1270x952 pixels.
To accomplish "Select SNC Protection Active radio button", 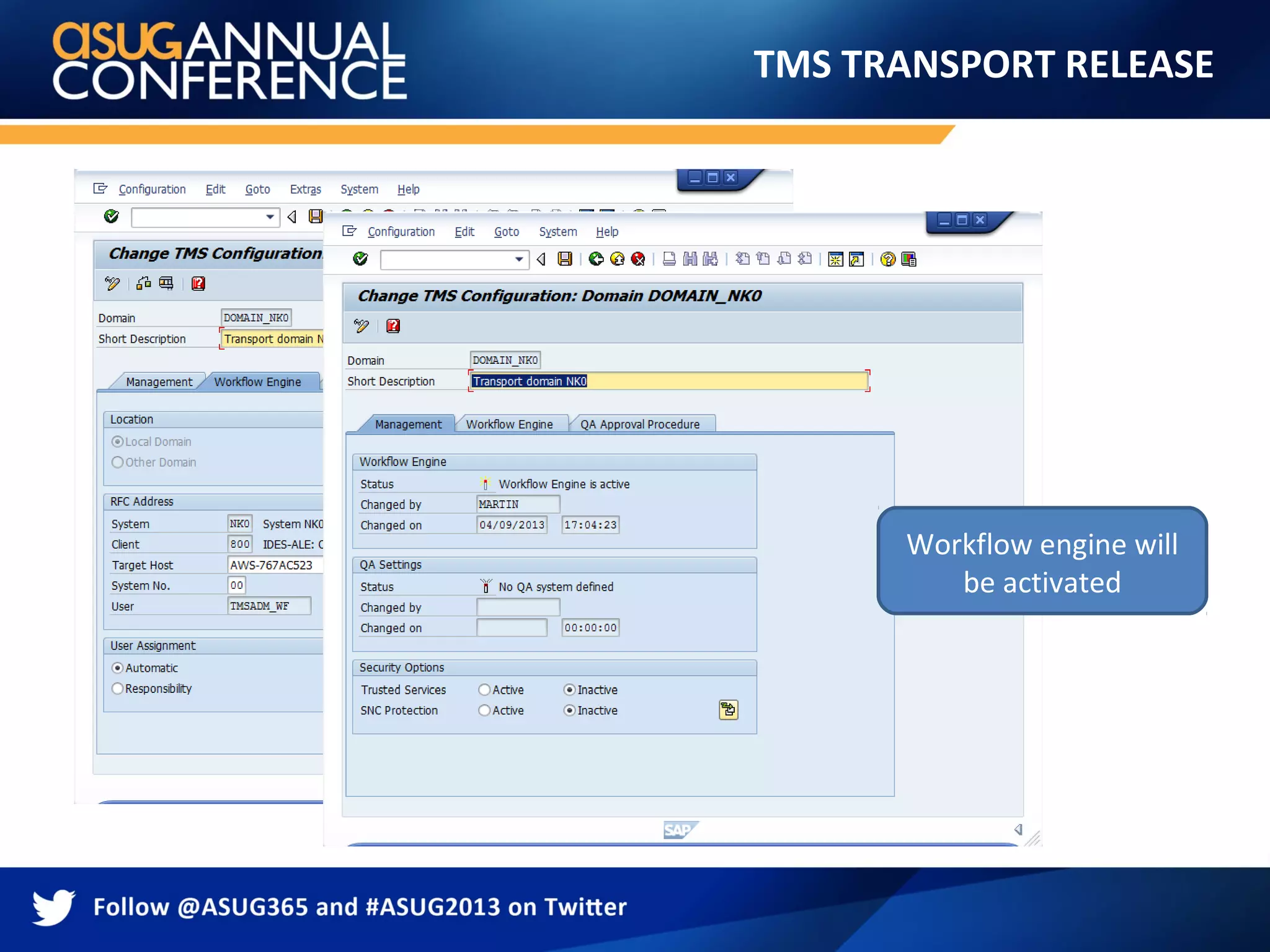I will [484, 710].
